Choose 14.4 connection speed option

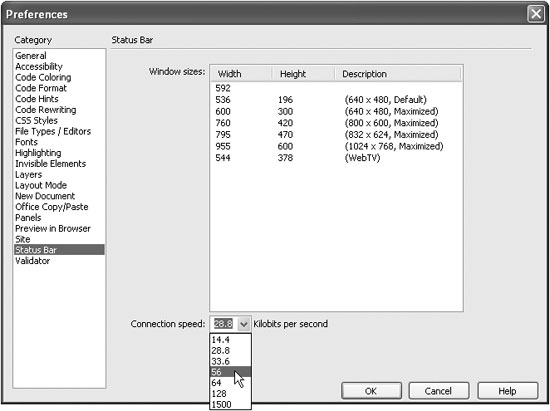click(x=230, y=339)
